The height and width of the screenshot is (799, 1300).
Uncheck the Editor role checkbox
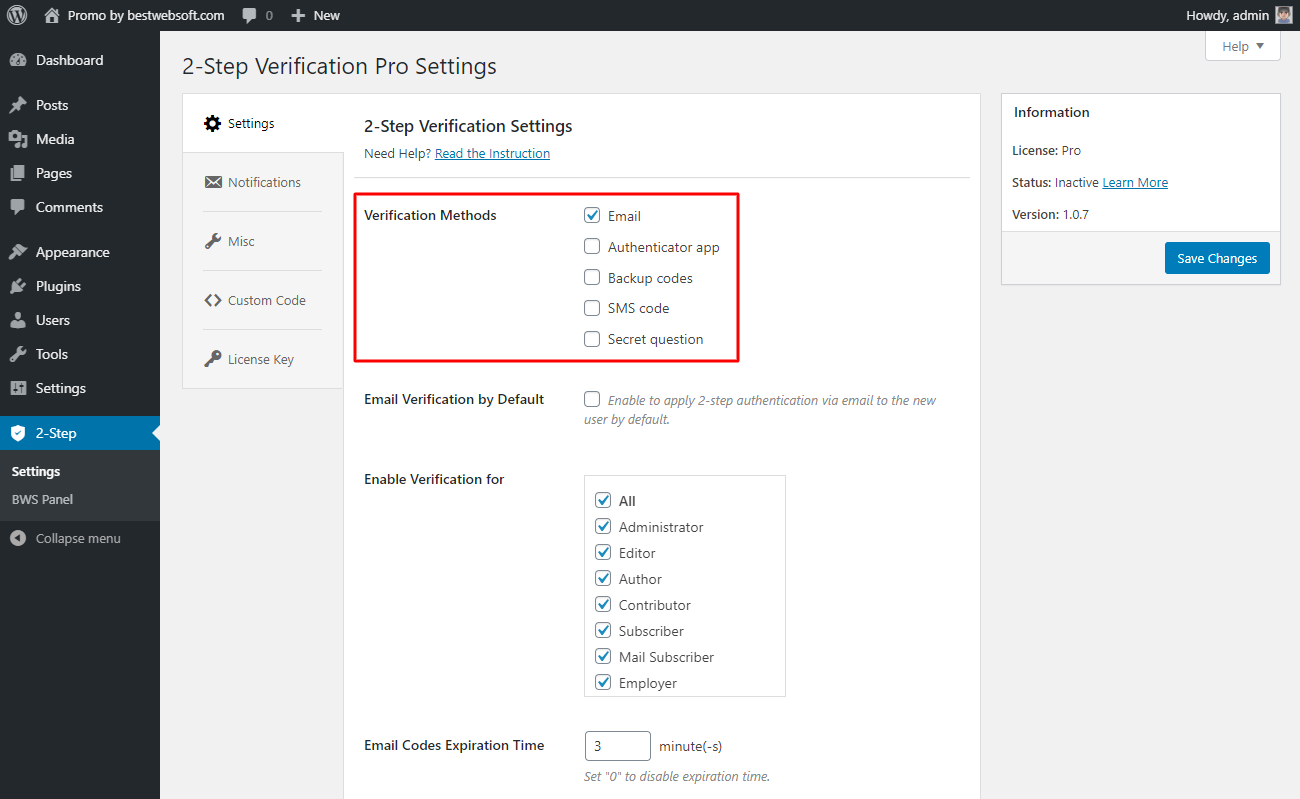point(603,552)
